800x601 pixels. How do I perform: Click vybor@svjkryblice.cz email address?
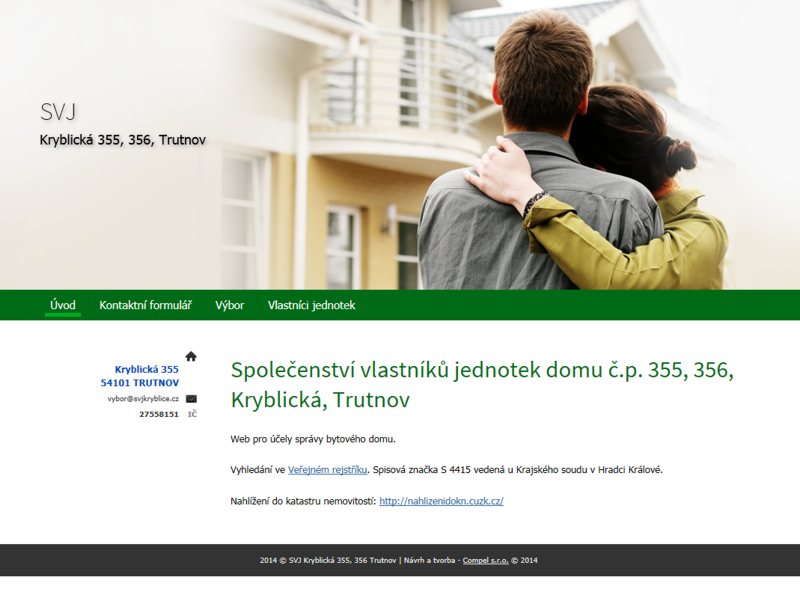[143, 399]
